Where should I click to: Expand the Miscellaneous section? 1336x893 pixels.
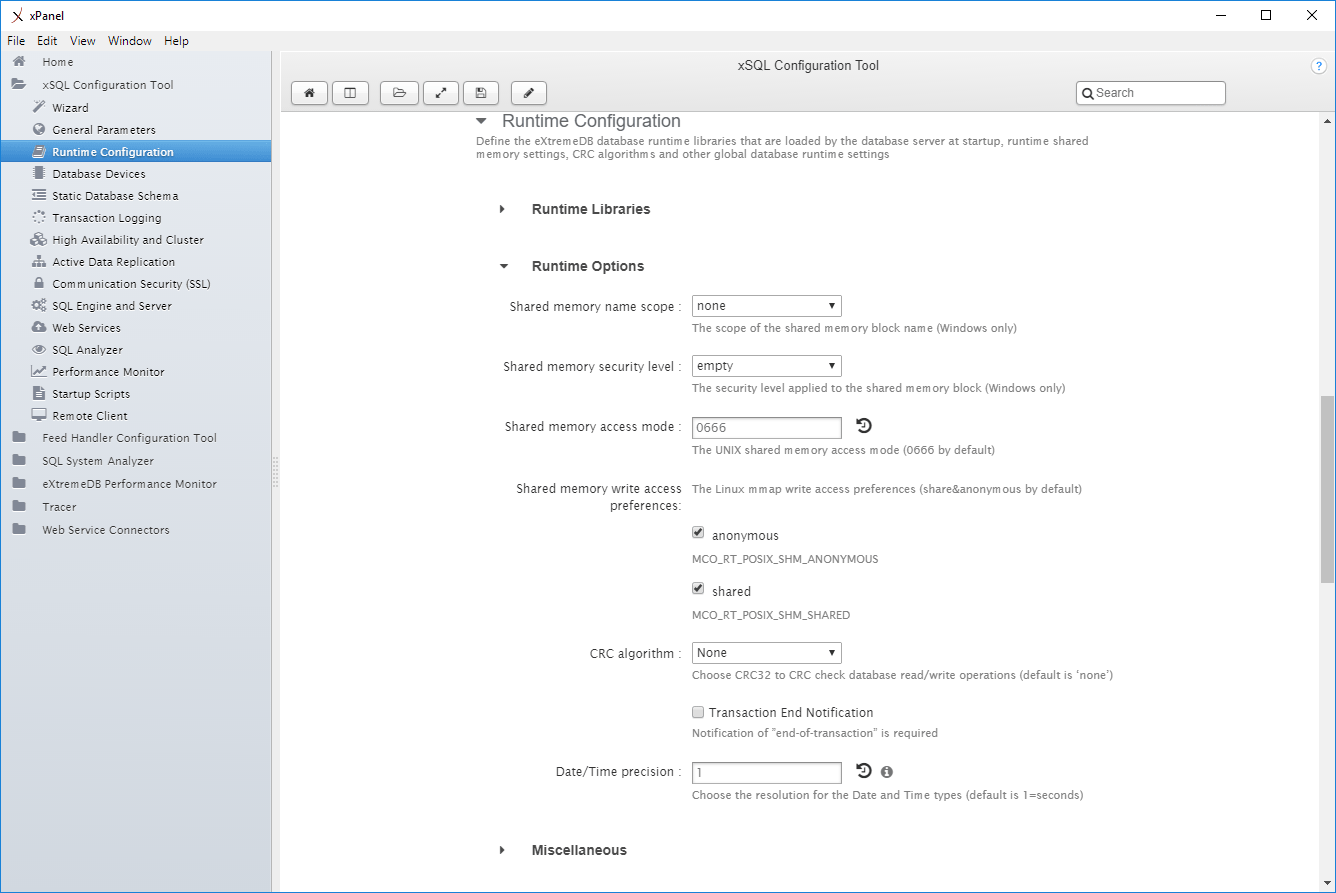tap(502, 850)
